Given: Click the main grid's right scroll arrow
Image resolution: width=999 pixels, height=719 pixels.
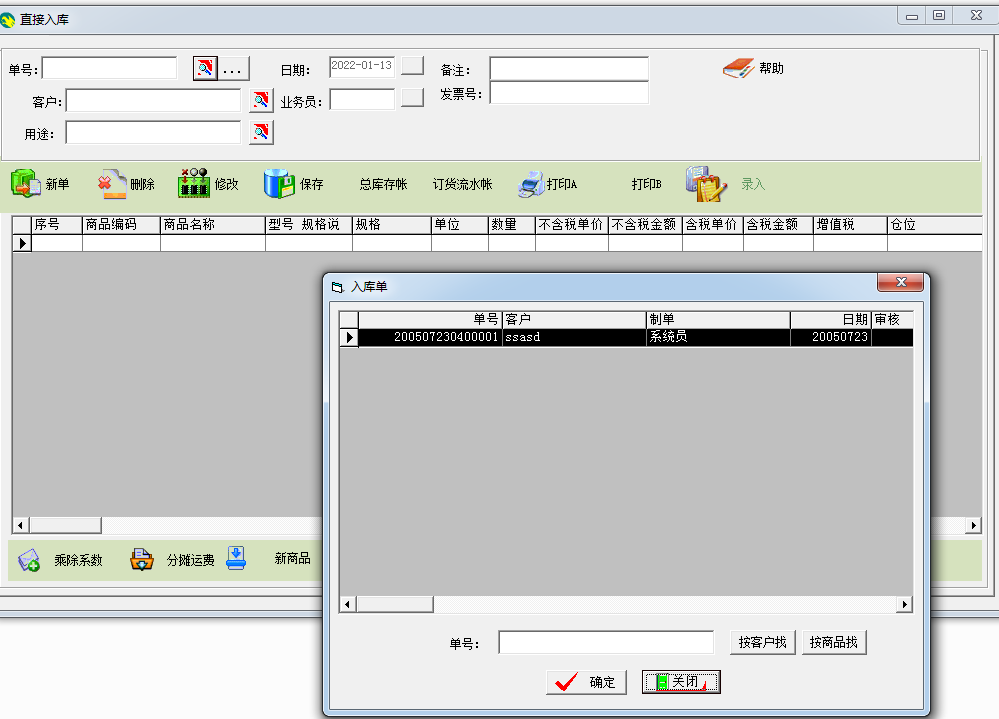Looking at the screenshot, I should (x=973, y=525).
